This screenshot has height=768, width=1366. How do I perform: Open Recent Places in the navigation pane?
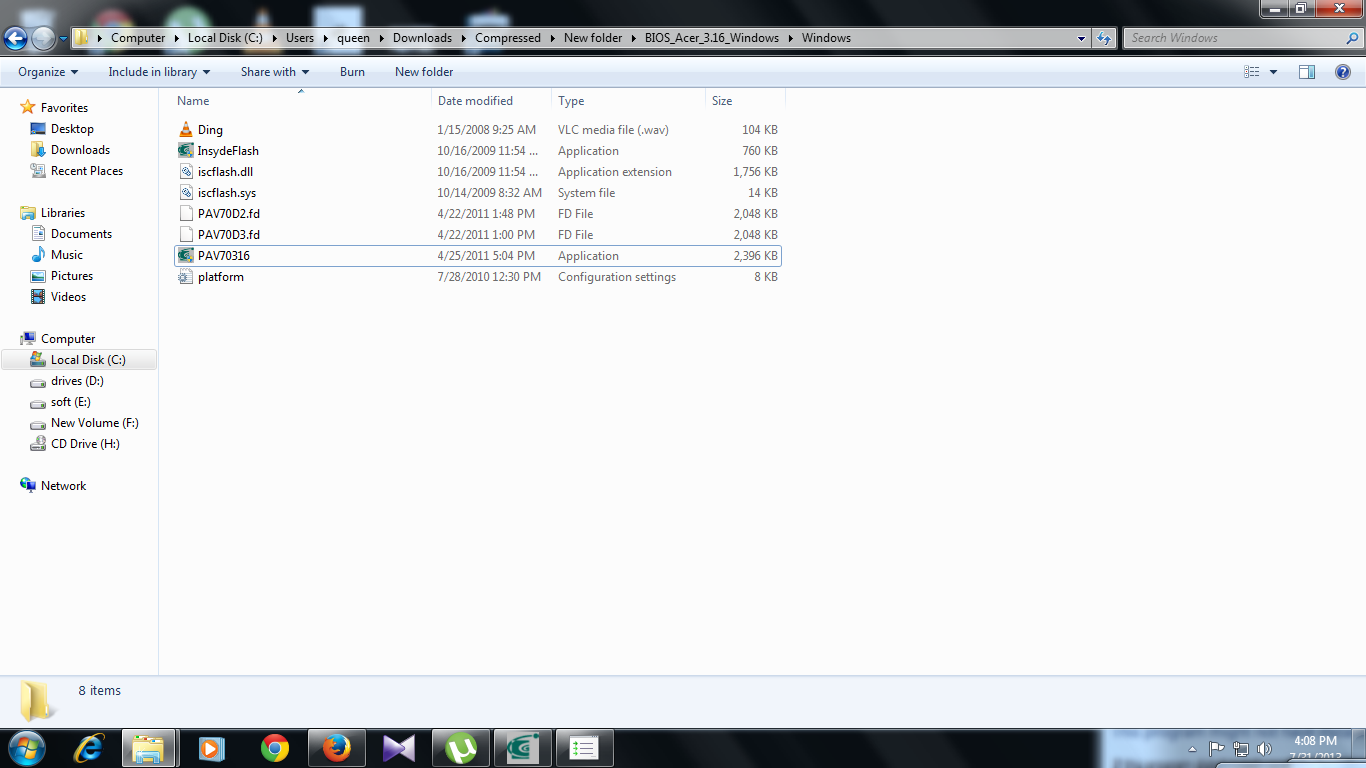tap(87, 171)
